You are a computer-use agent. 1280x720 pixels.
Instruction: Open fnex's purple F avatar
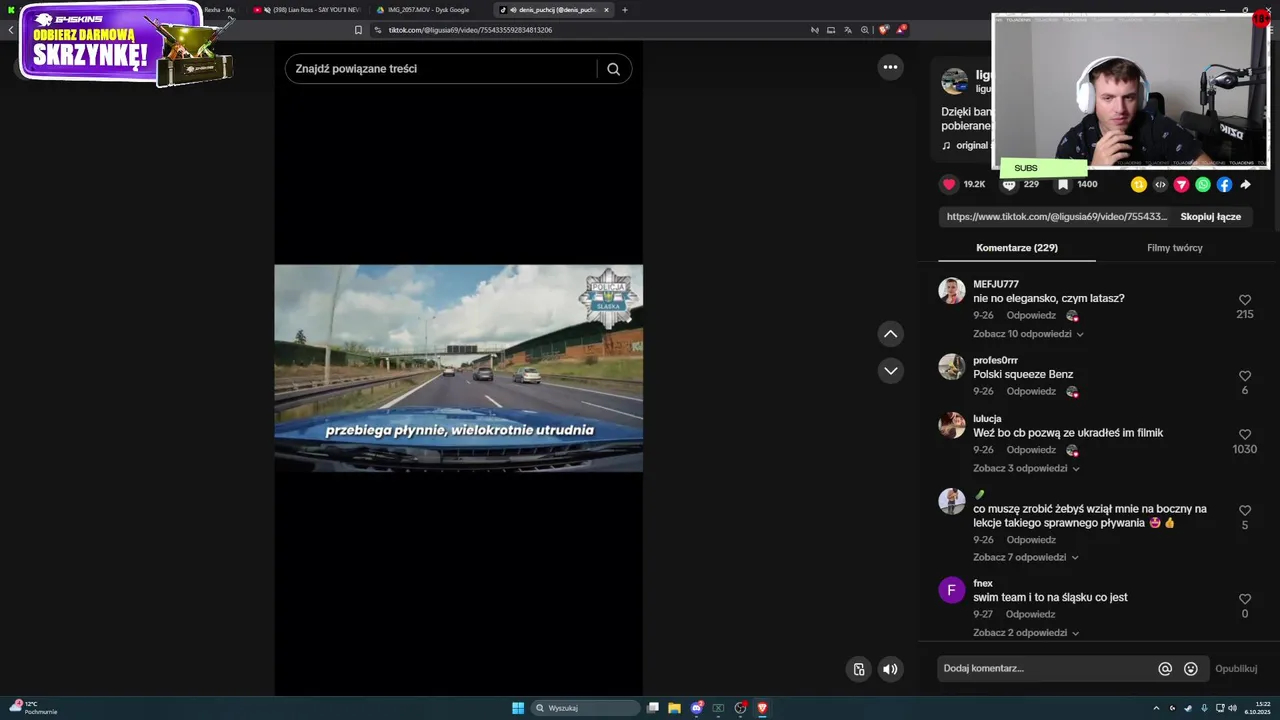click(952, 590)
